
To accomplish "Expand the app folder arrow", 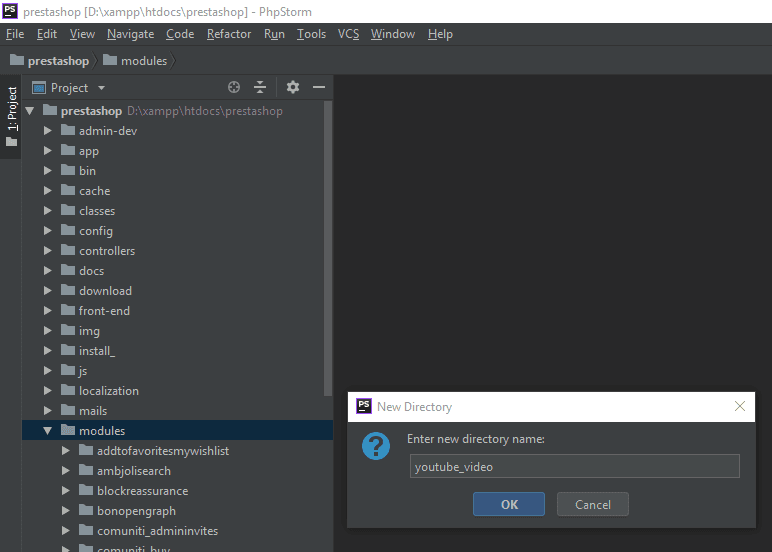I will (x=48, y=151).
